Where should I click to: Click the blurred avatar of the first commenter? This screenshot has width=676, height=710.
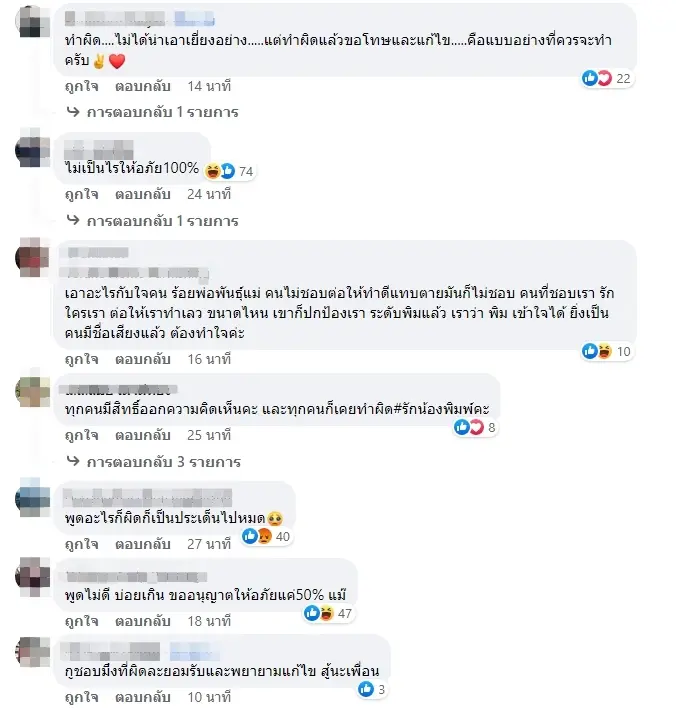click(x=33, y=21)
